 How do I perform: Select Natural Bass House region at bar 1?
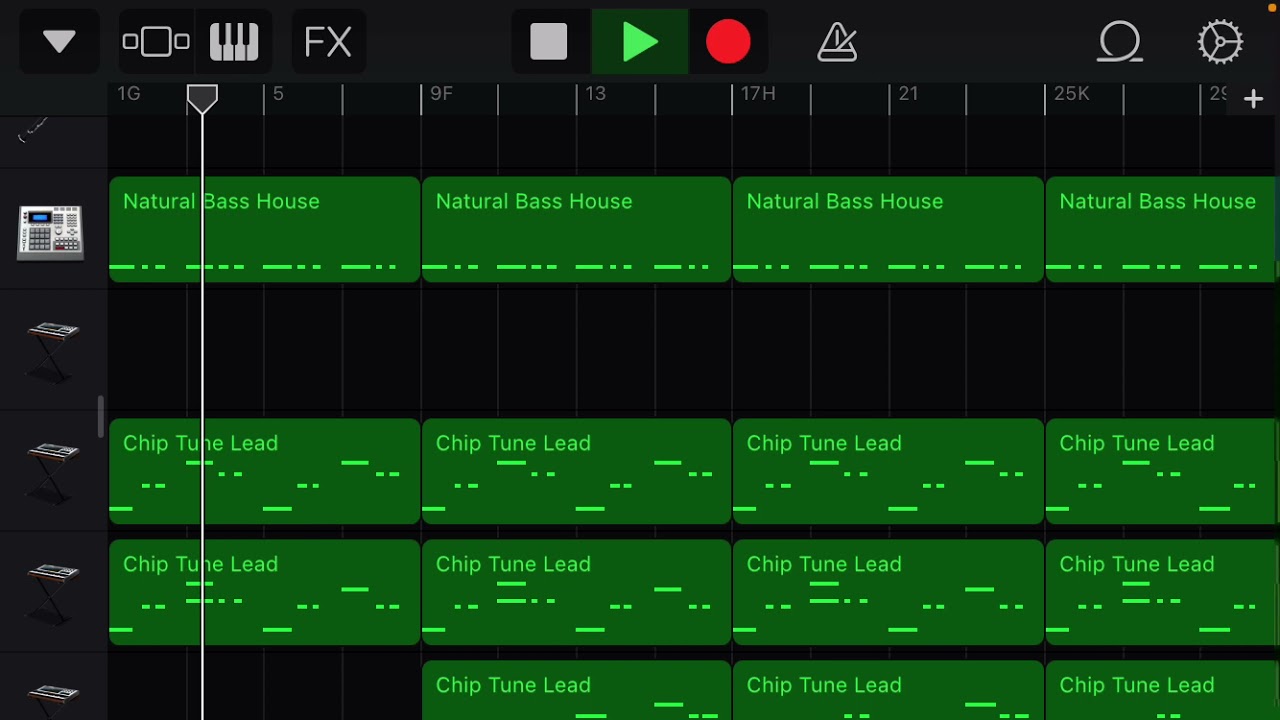[x=264, y=229]
